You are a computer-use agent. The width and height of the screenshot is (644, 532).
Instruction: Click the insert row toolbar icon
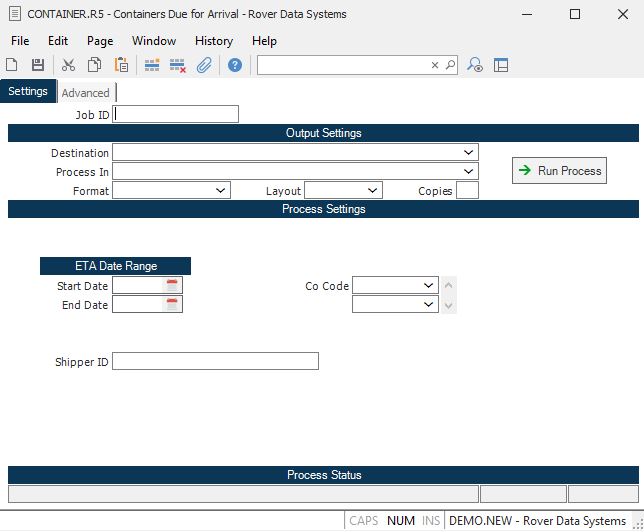point(152,65)
